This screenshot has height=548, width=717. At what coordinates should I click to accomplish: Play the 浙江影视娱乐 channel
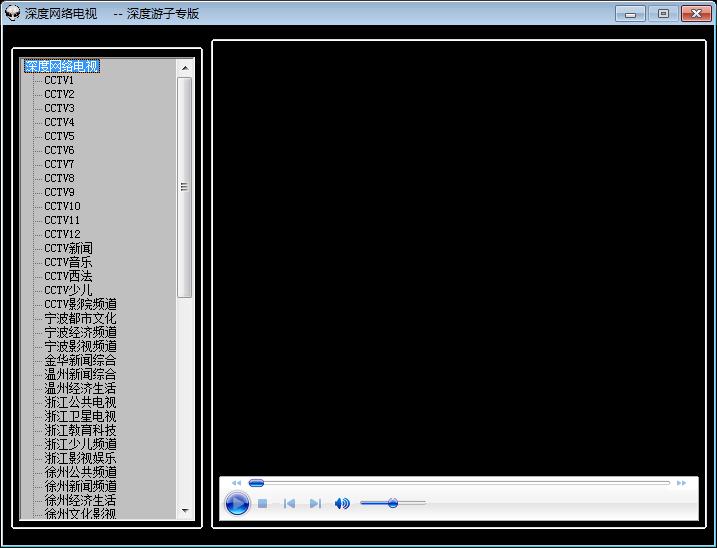coord(80,458)
